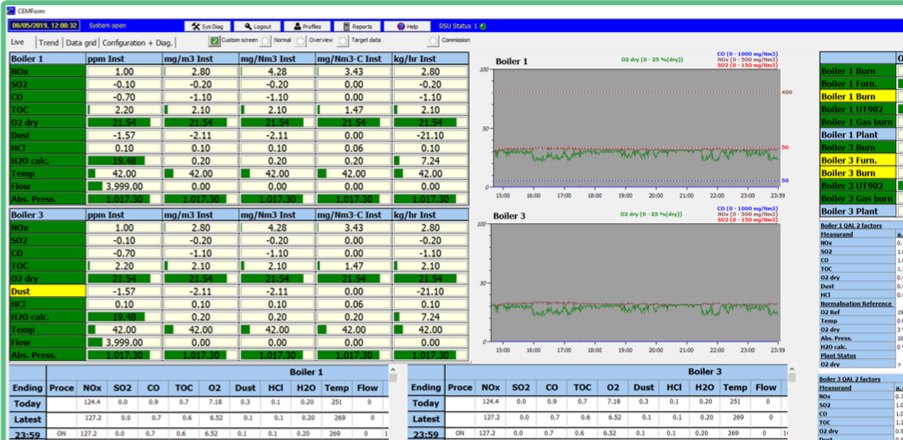
Task: Select the Boiler 3 Gas burn status row
Action: click(858, 198)
